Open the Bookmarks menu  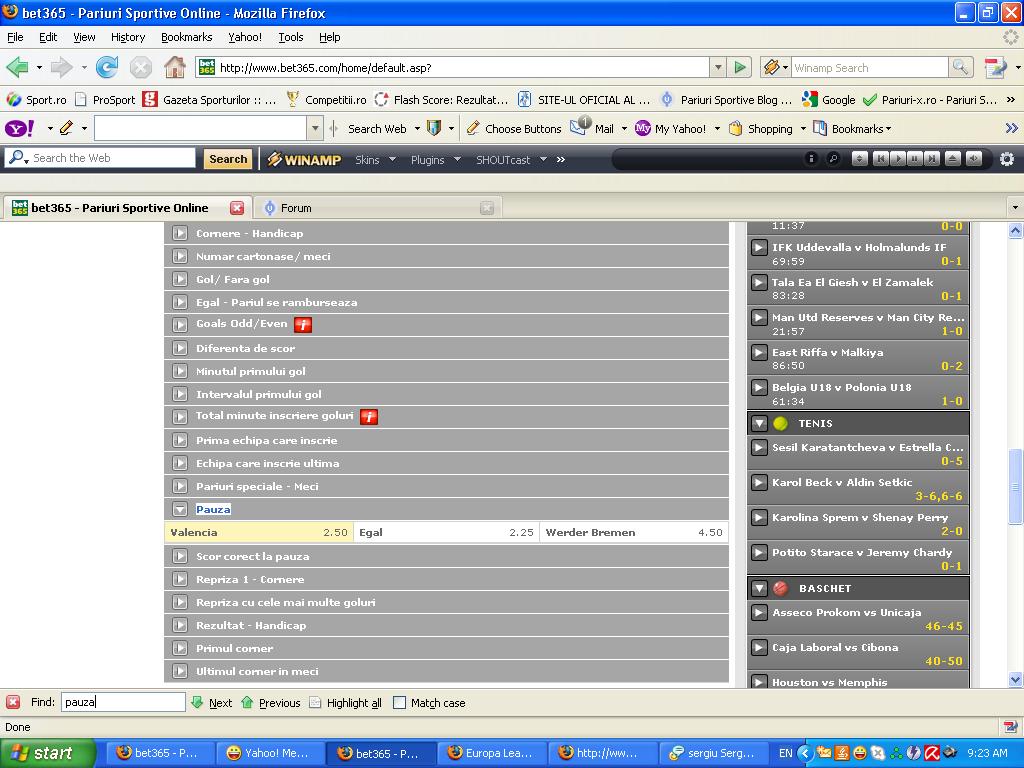click(187, 37)
